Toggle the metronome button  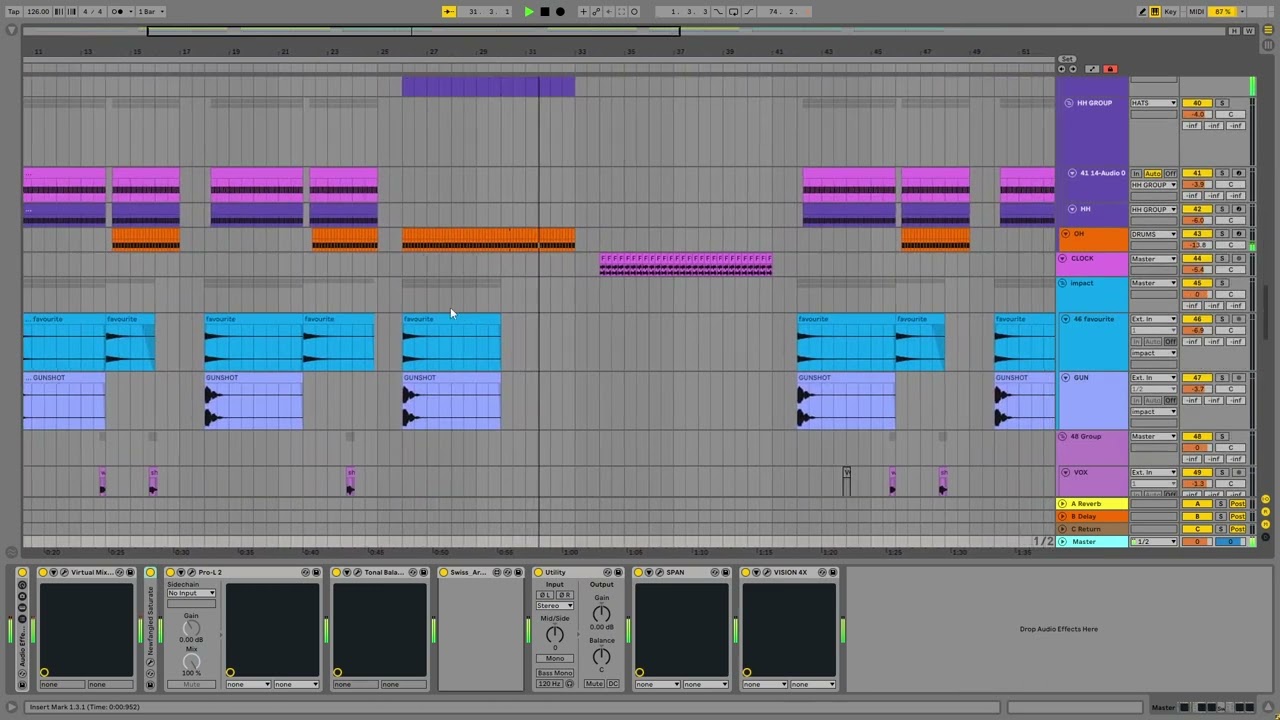118,11
